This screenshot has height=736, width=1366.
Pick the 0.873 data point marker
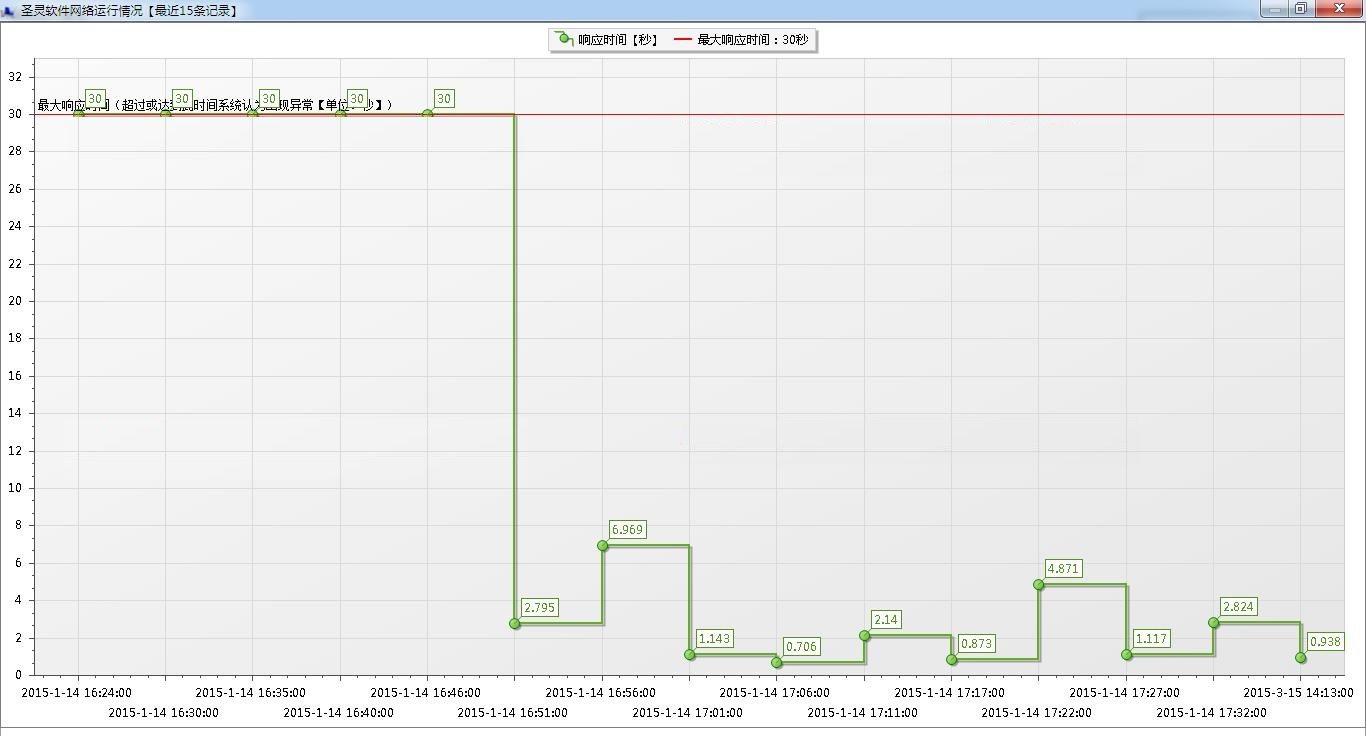tap(952, 660)
